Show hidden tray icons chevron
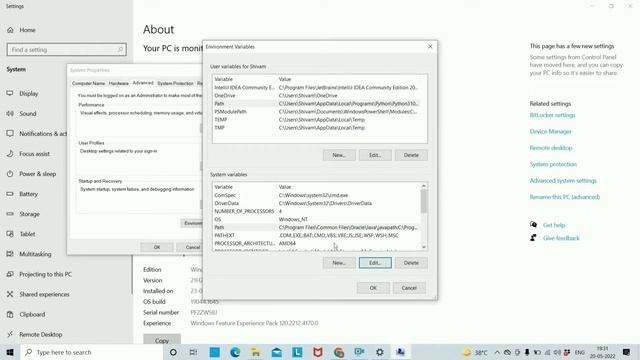The width and height of the screenshot is (640, 360). pos(497,352)
